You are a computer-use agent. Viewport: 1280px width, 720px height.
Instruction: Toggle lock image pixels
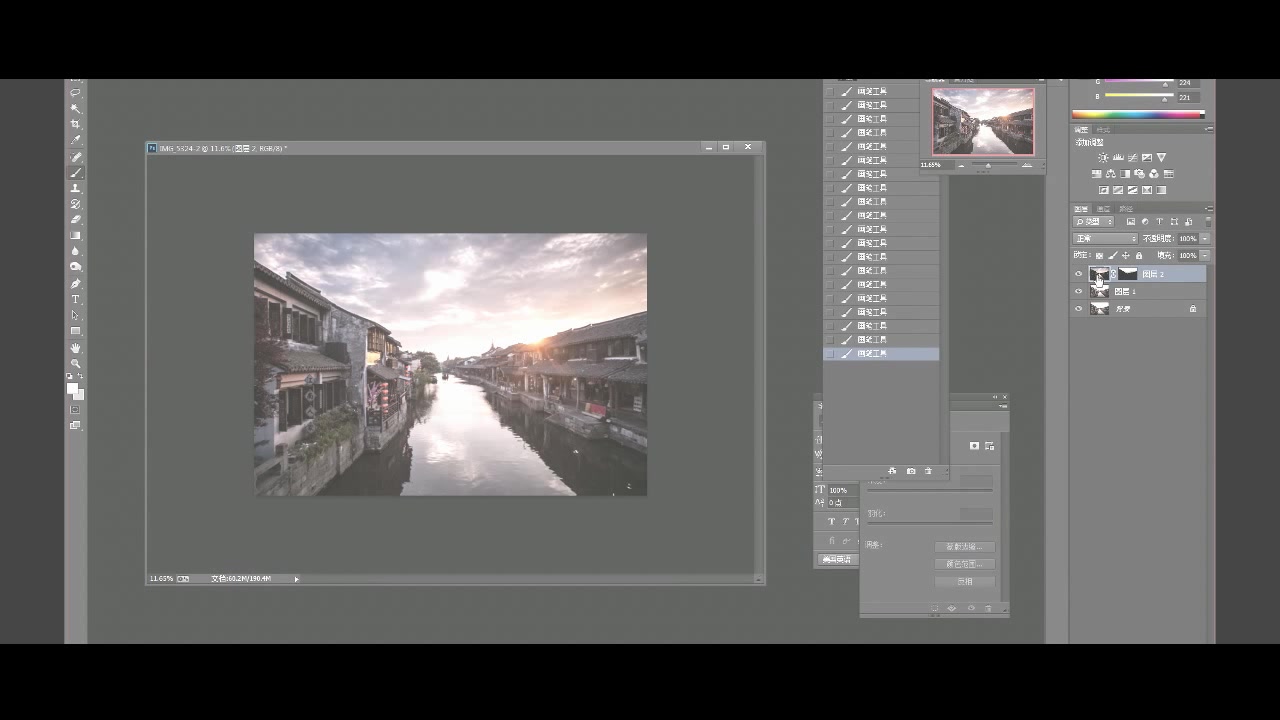point(1112,256)
